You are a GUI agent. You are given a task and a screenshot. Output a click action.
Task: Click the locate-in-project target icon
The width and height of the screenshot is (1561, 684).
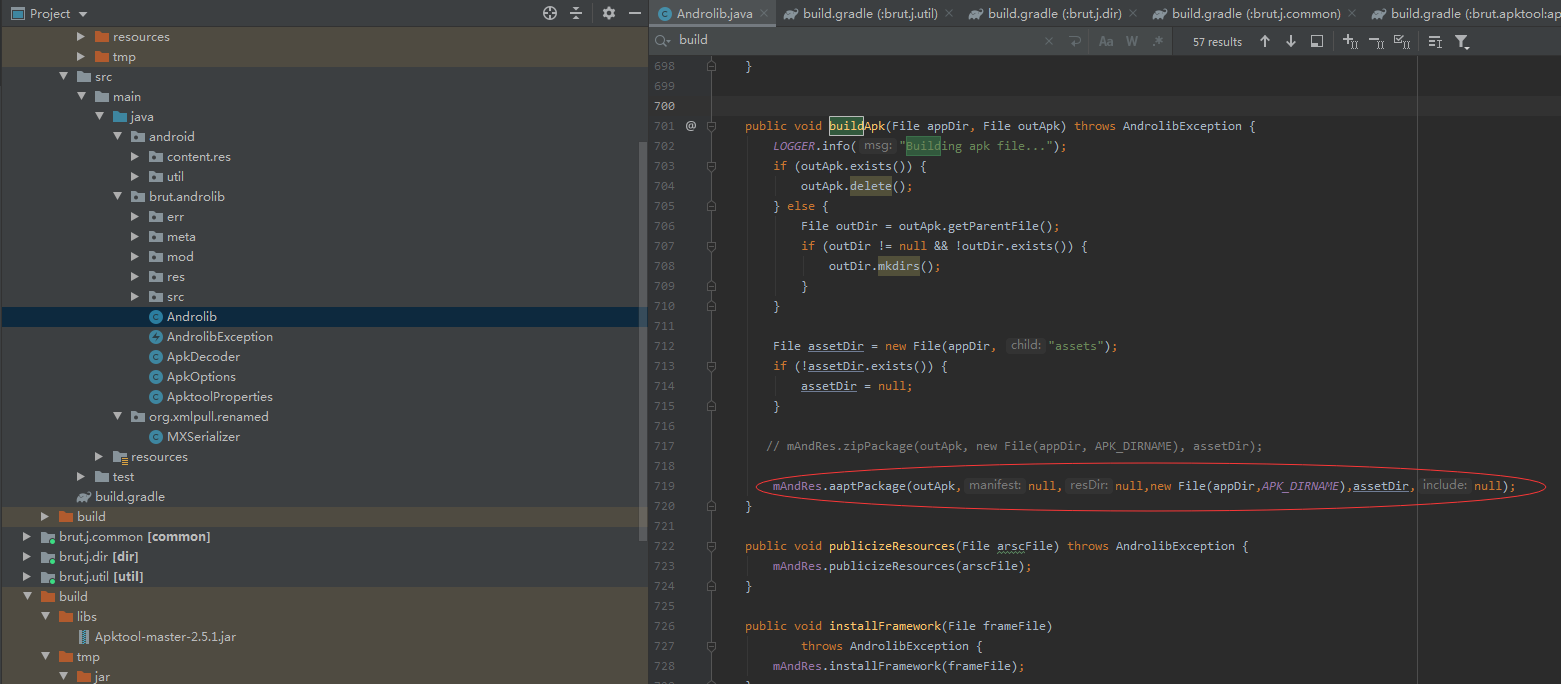[x=550, y=13]
